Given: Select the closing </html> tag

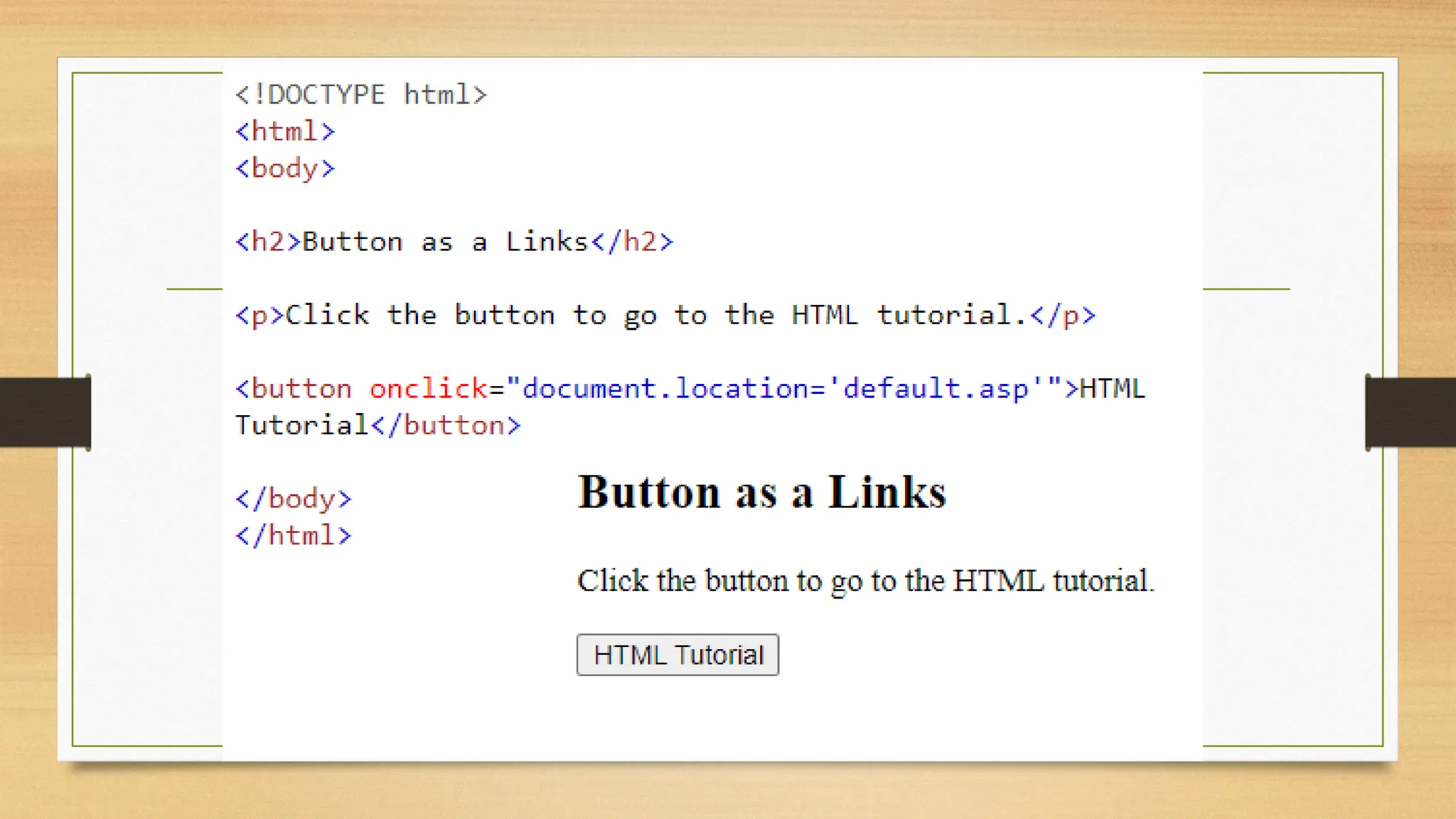Looking at the screenshot, I should (x=294, y=536).
